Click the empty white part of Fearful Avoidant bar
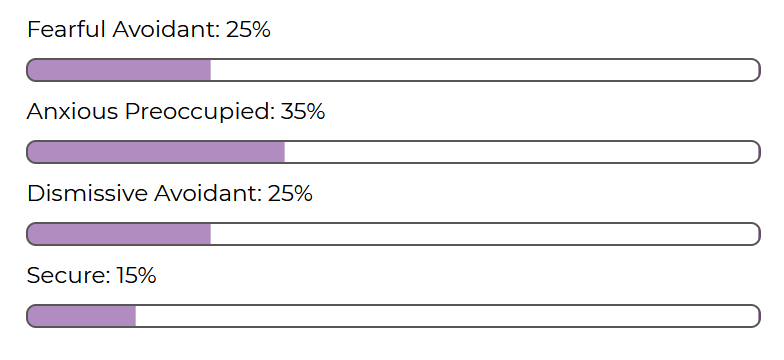 485,70
